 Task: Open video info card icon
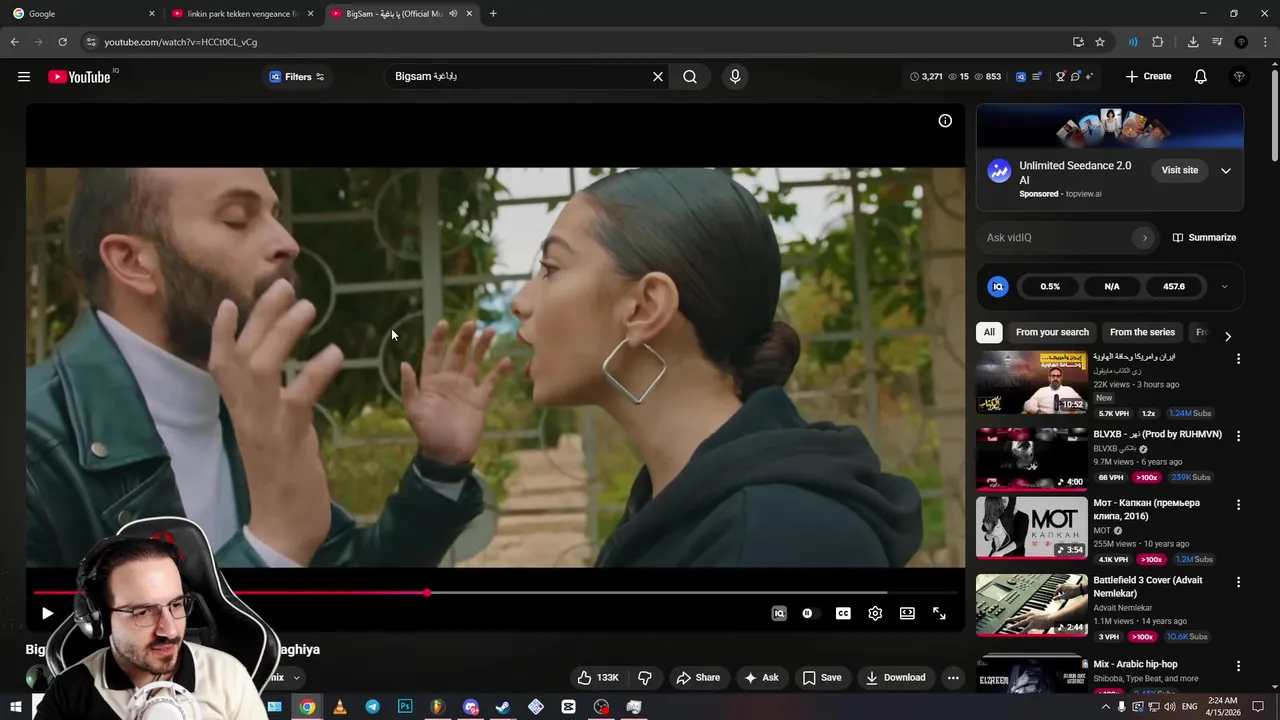tap(945, 121)
